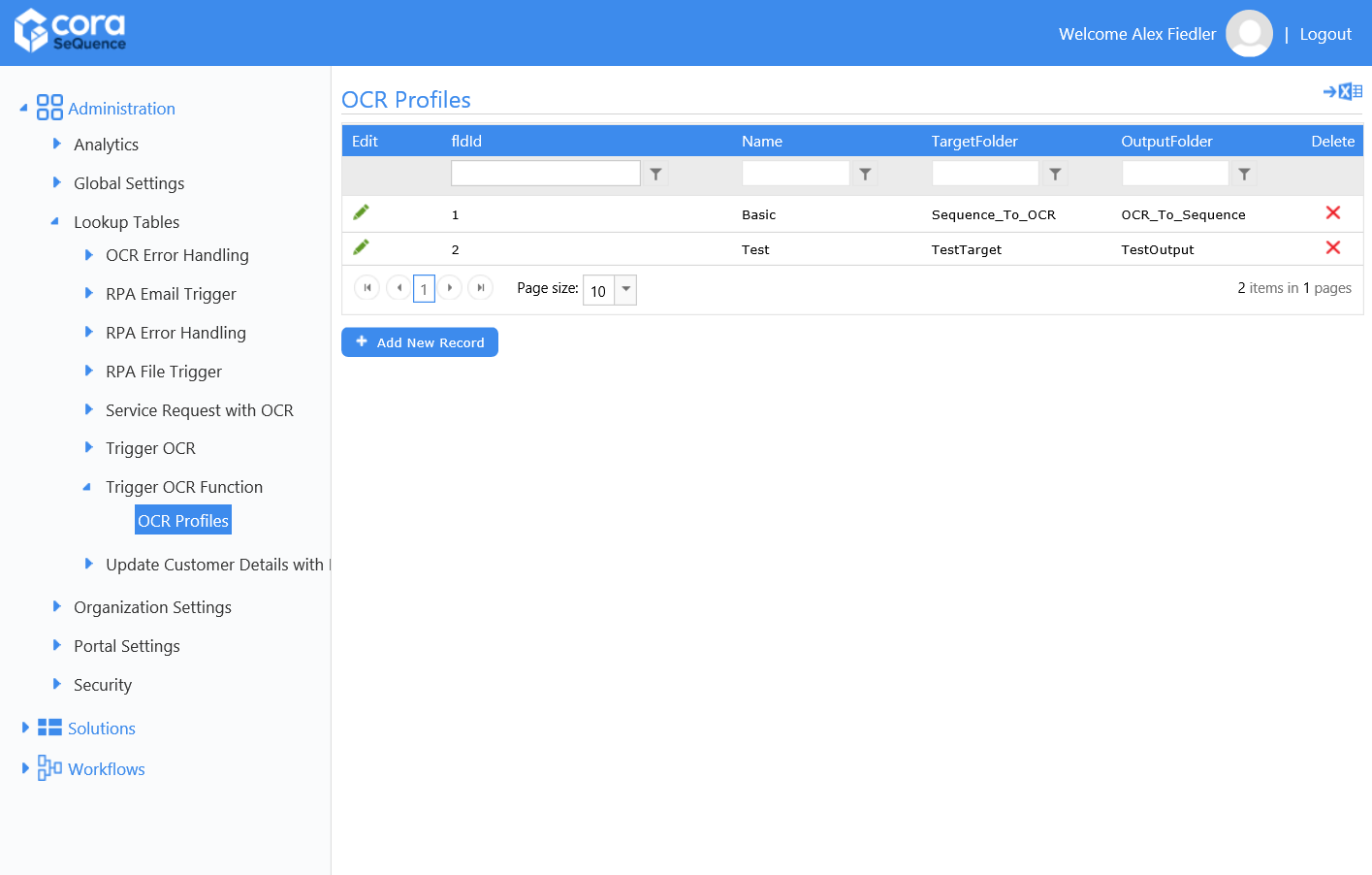Open the Name column filter menu
Viewport: 1372px width, 875px height.
(x=865, y=174)
